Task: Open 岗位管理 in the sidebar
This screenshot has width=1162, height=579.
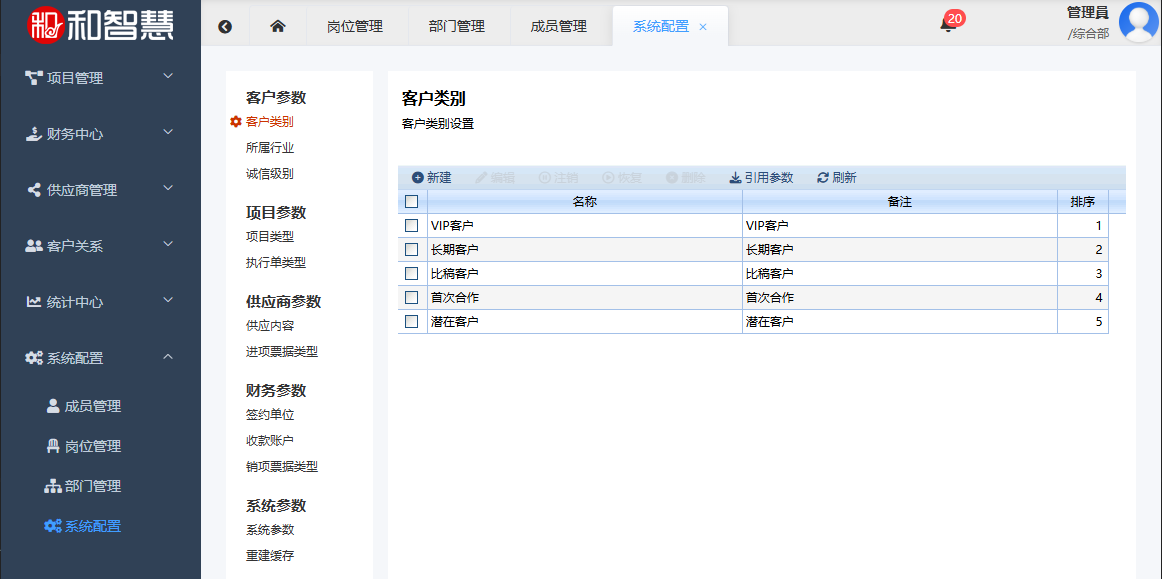Action: click(93, 446)
